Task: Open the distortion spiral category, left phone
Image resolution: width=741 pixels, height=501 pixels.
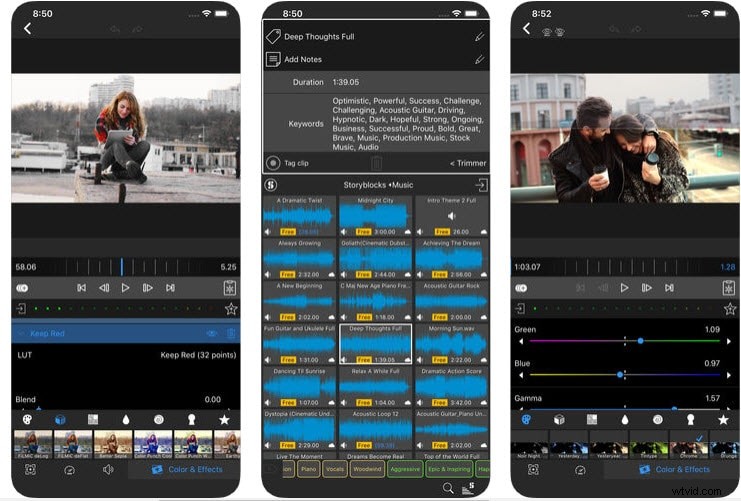Action: pos(159,419)
